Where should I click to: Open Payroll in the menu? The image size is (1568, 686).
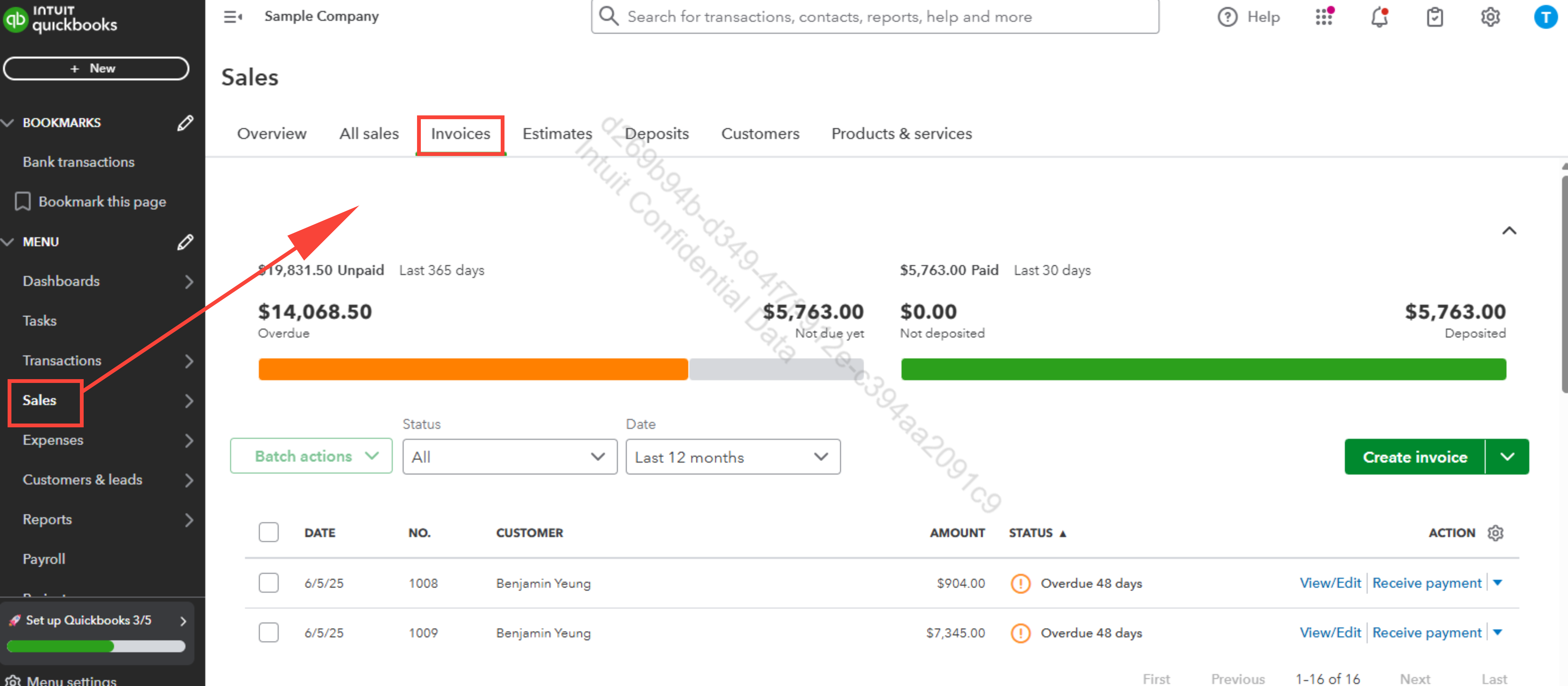tap(44, 560)
